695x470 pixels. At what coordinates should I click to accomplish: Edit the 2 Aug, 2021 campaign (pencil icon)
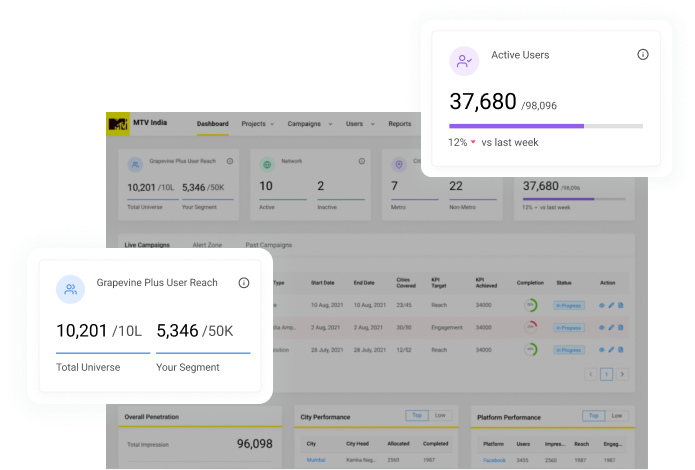(x=611, y=328)
